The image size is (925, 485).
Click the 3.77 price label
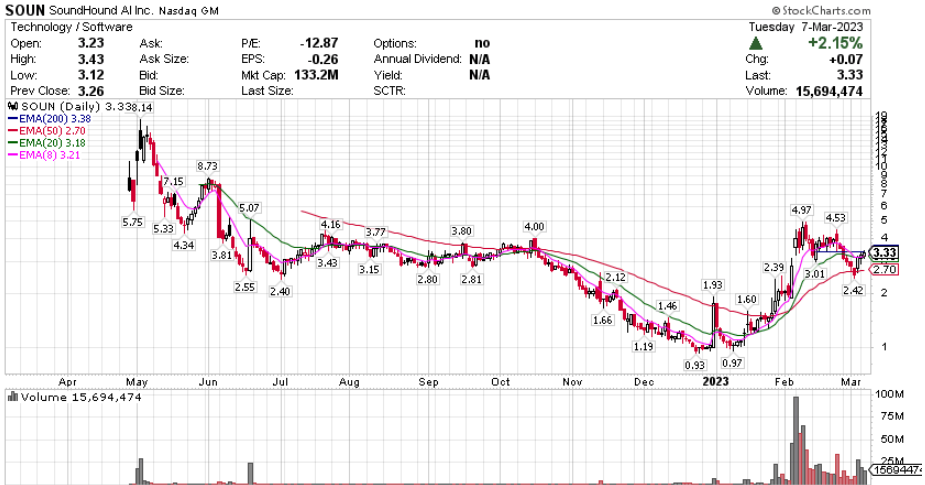[375, 232]
